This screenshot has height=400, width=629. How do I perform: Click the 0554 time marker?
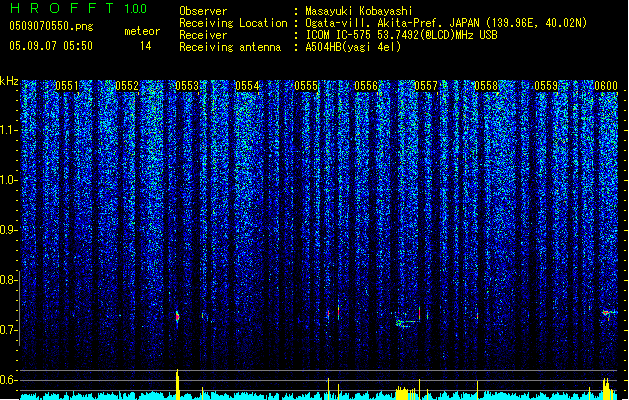pos(247,86)
